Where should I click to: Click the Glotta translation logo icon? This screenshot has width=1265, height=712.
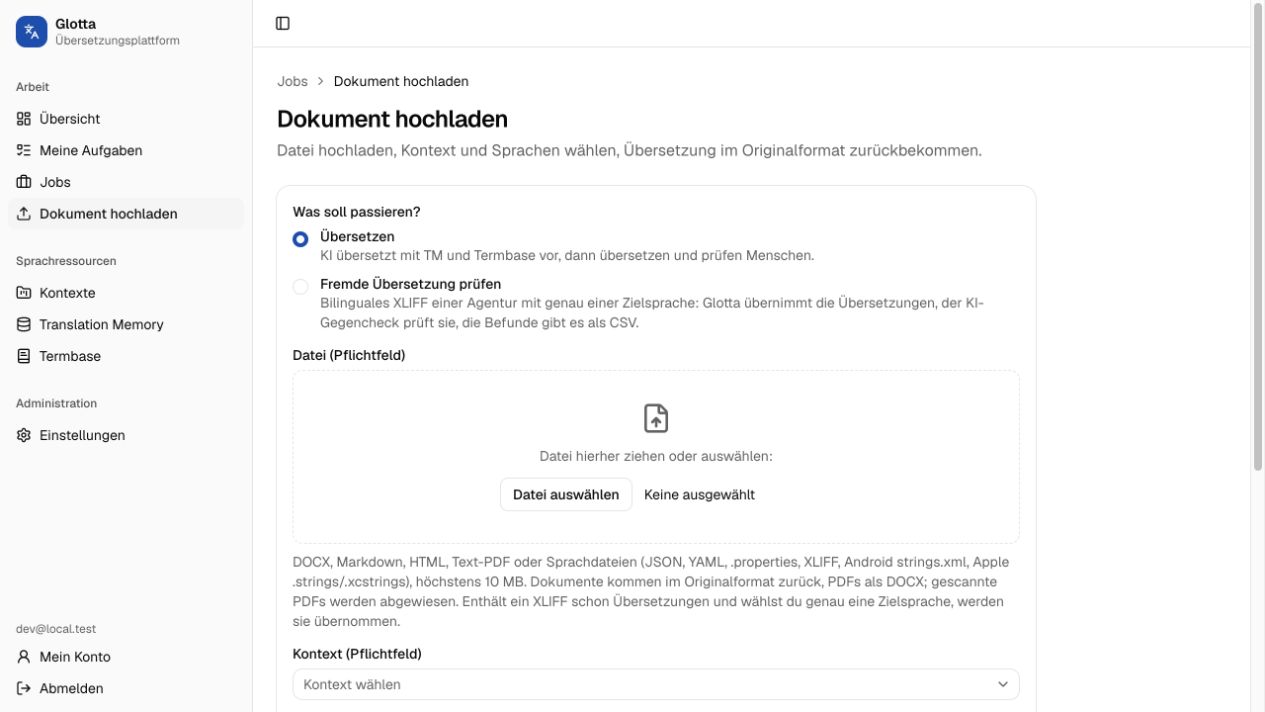point(31,32)
